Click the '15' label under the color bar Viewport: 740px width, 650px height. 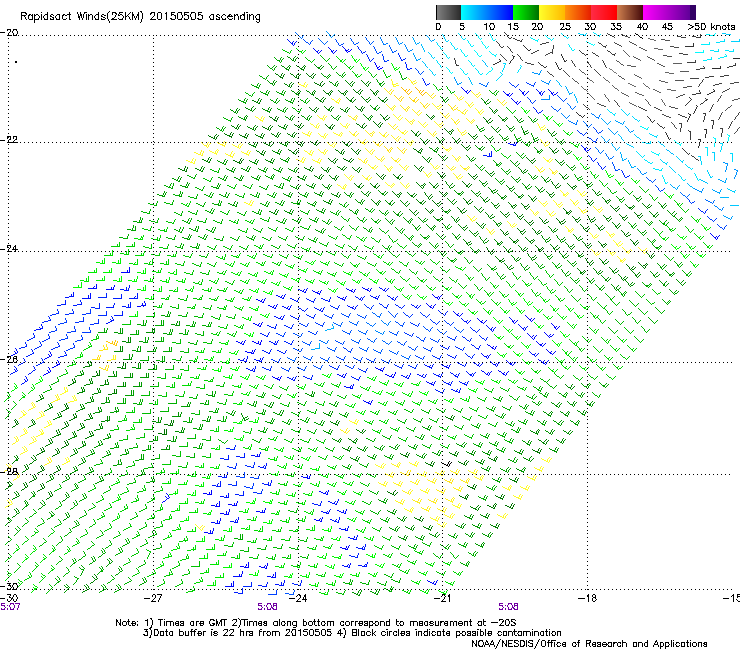[513, 27]
